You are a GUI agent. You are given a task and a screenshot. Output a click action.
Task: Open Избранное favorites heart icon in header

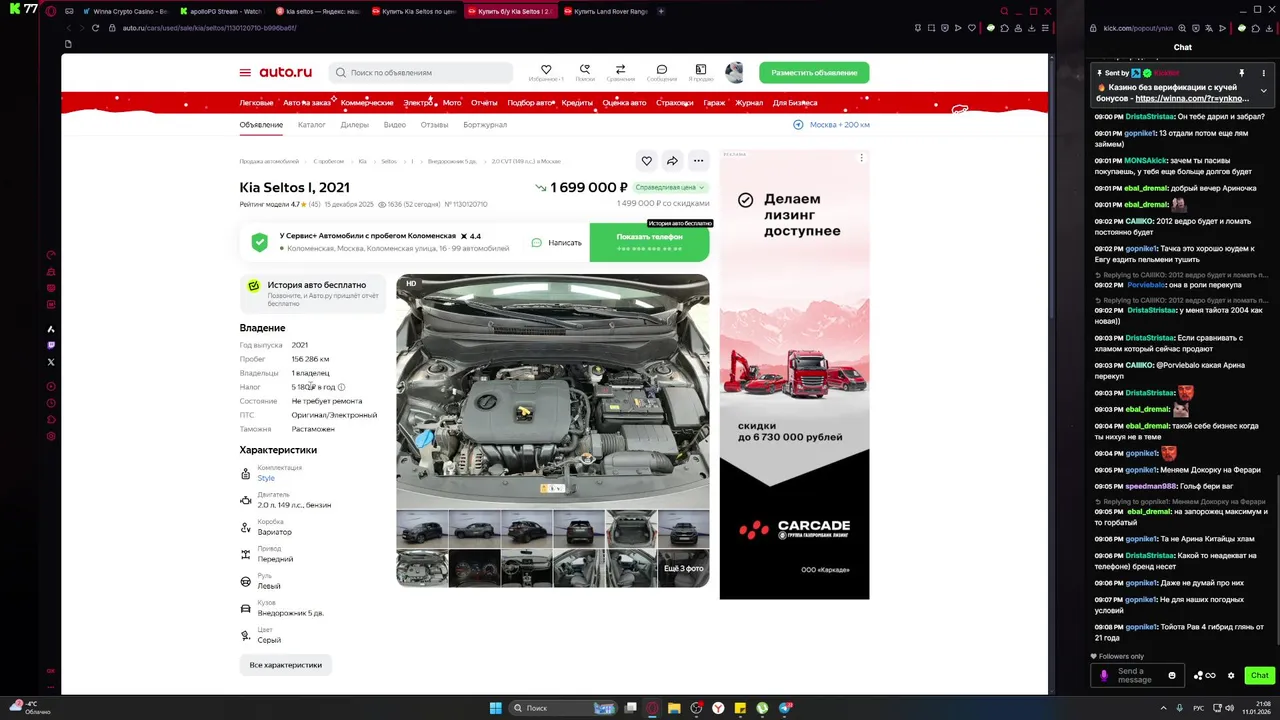tap(546, 72)
